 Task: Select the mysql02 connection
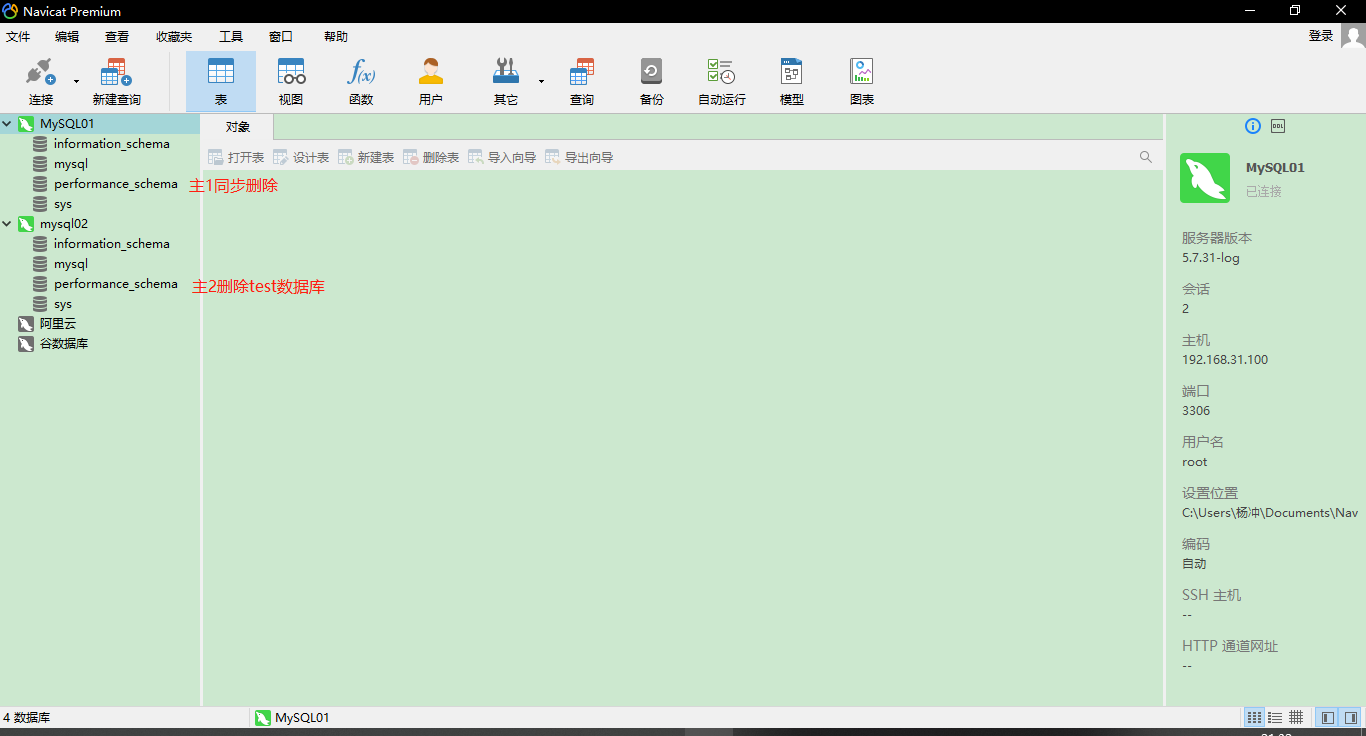point(64,224)
